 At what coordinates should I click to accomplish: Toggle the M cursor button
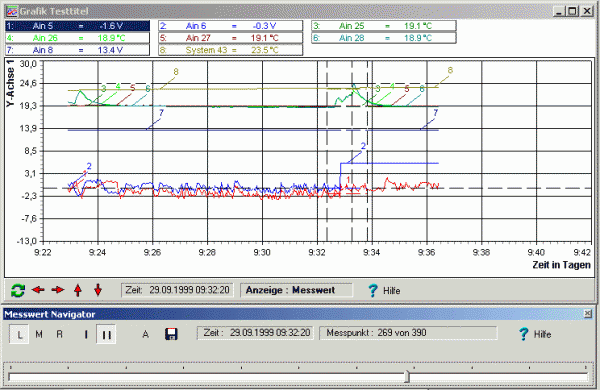pos(39,335)
